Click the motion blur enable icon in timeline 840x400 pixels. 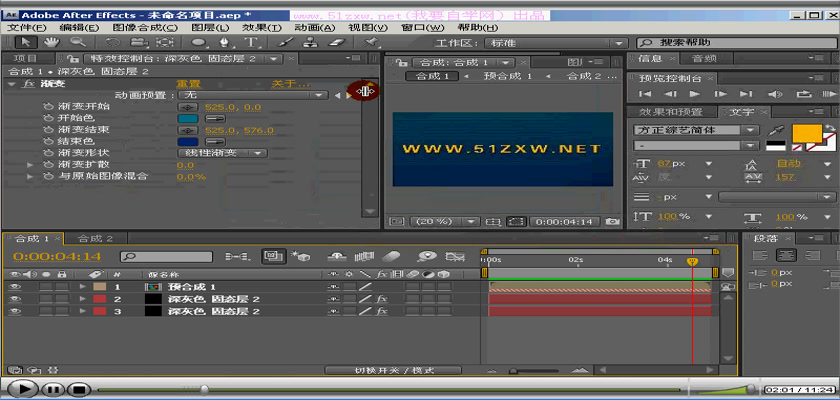click(x=394, y=256)
